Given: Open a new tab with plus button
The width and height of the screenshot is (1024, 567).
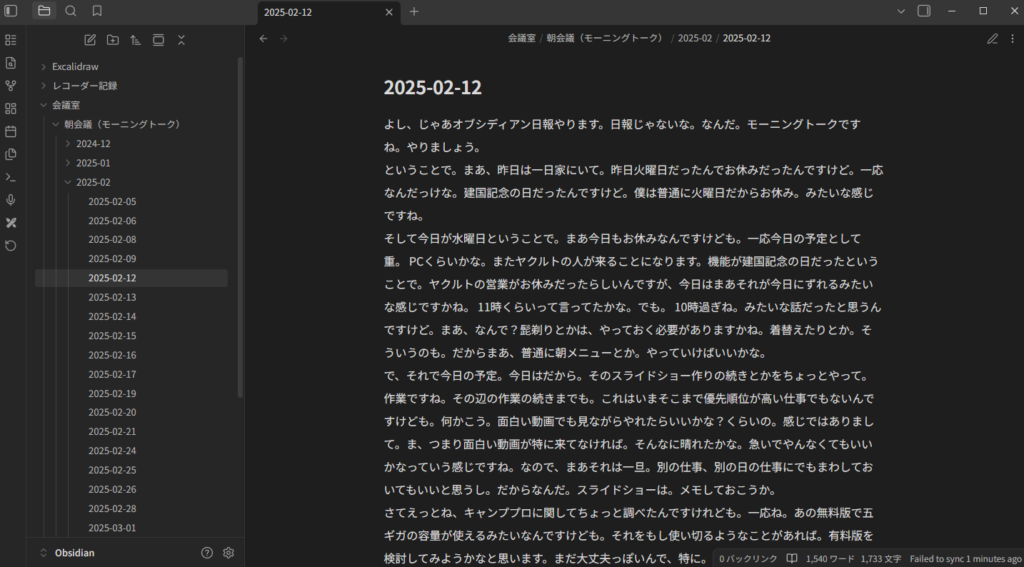Looking at the screenshot, I should [414, 12].
